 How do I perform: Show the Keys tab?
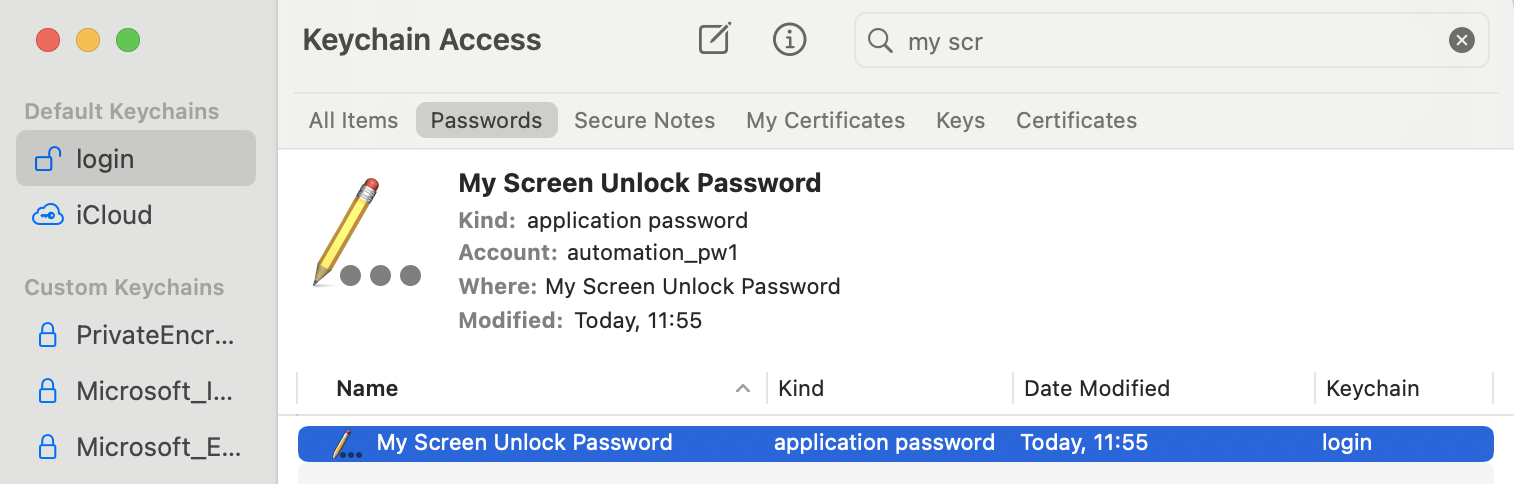click(960, 121)
